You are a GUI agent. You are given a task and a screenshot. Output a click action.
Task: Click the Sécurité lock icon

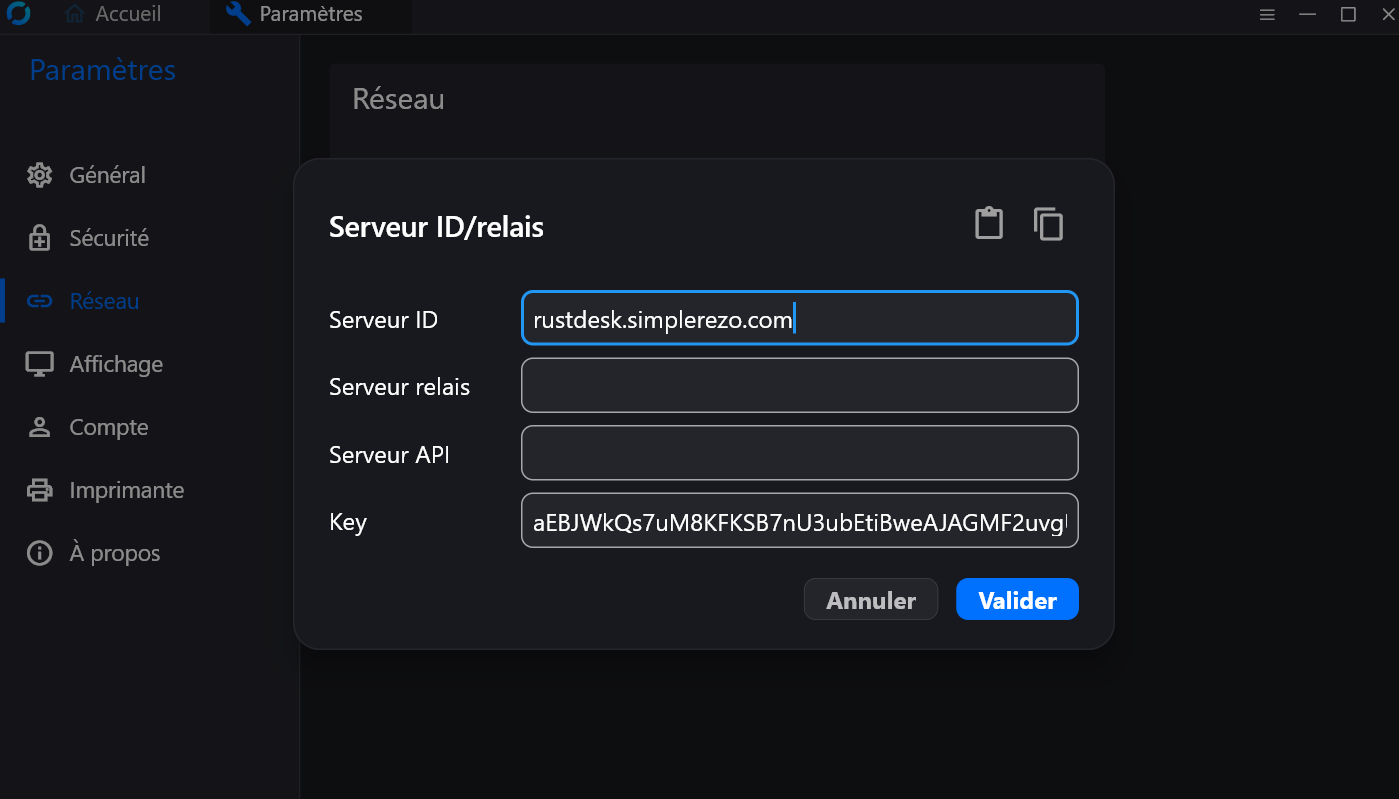(39, 238)
